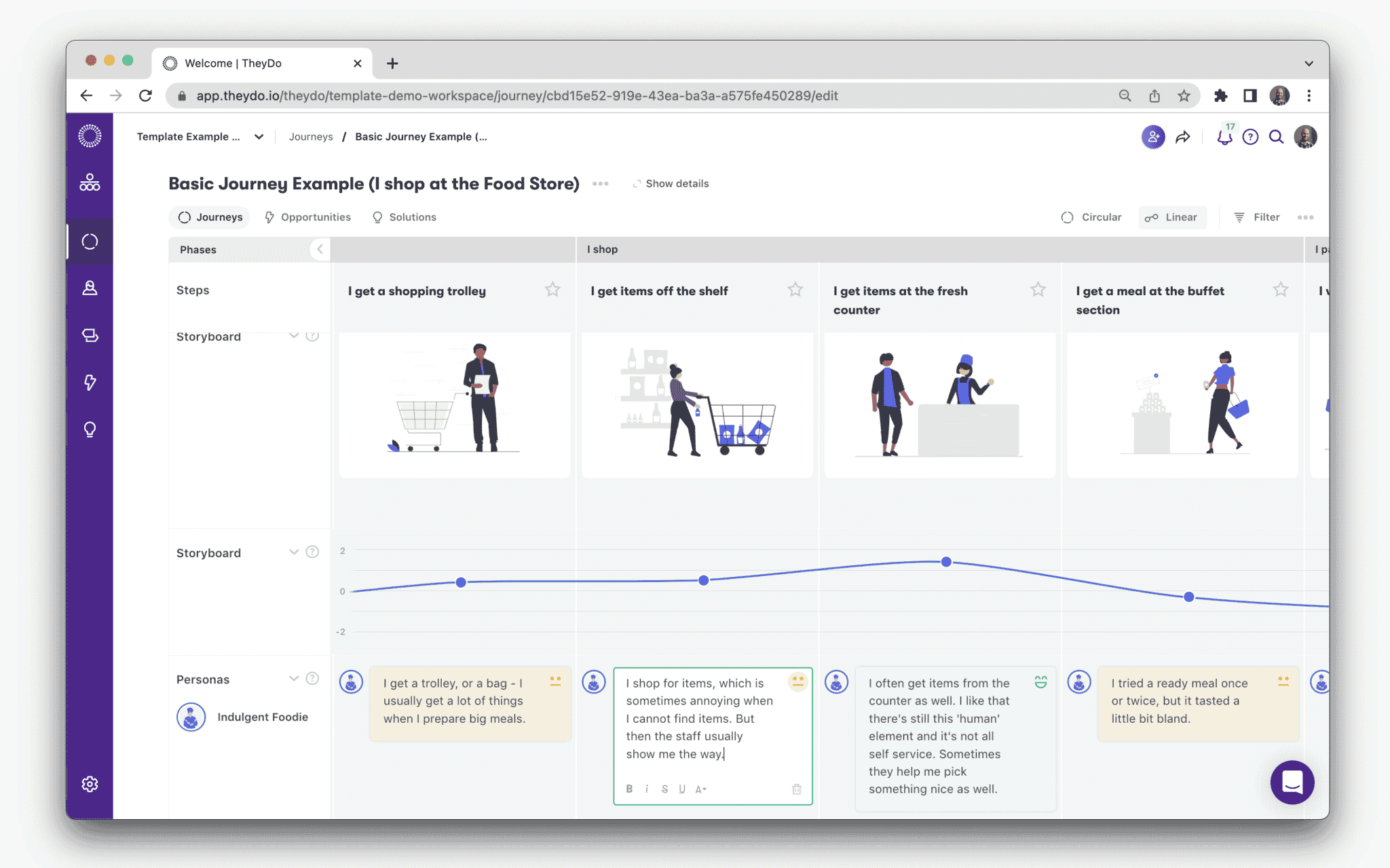
Task: Click the notifications bell icon
Action: coord(1224,137)
